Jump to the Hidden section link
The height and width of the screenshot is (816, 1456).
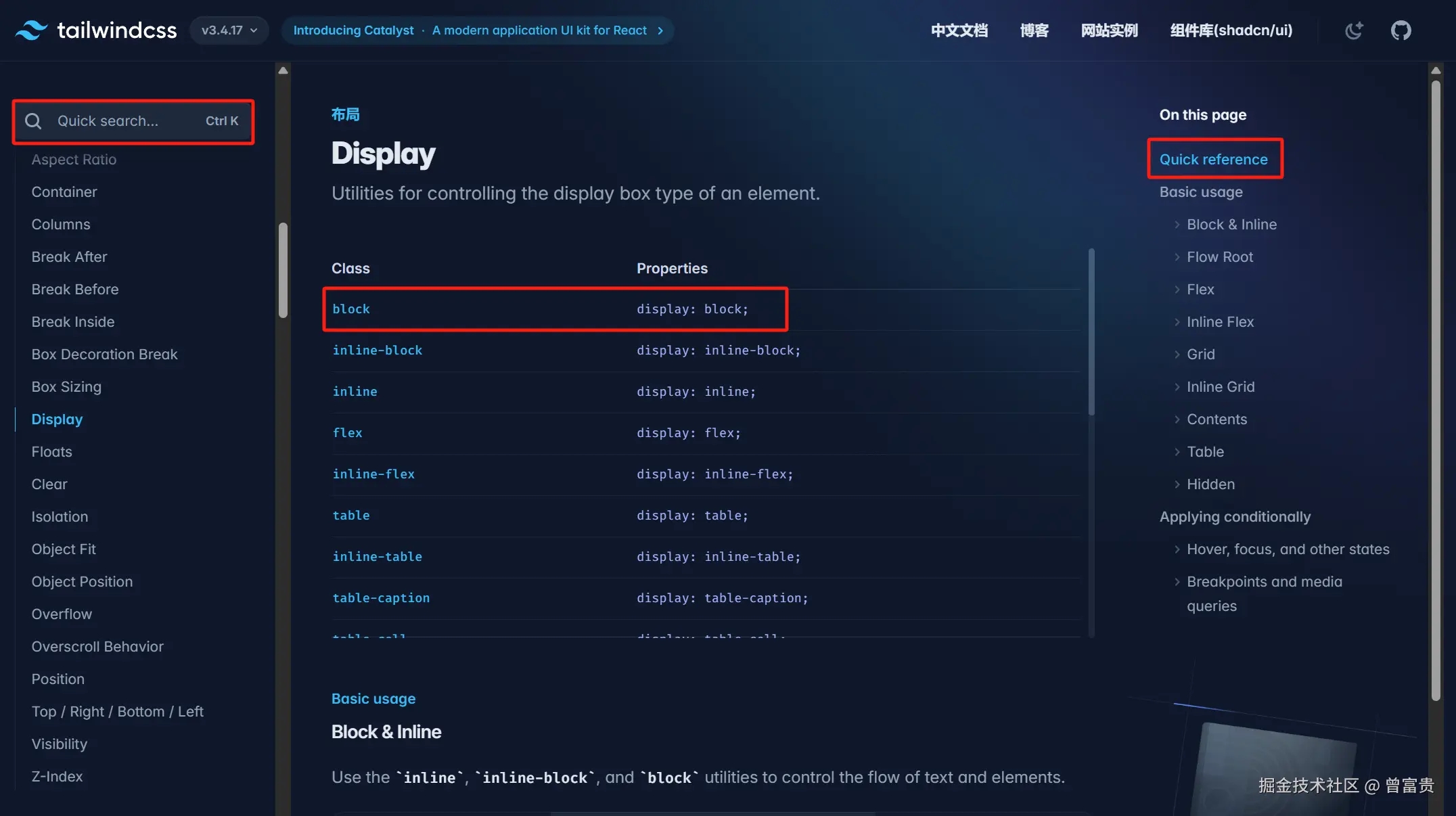click(1210, 484)
